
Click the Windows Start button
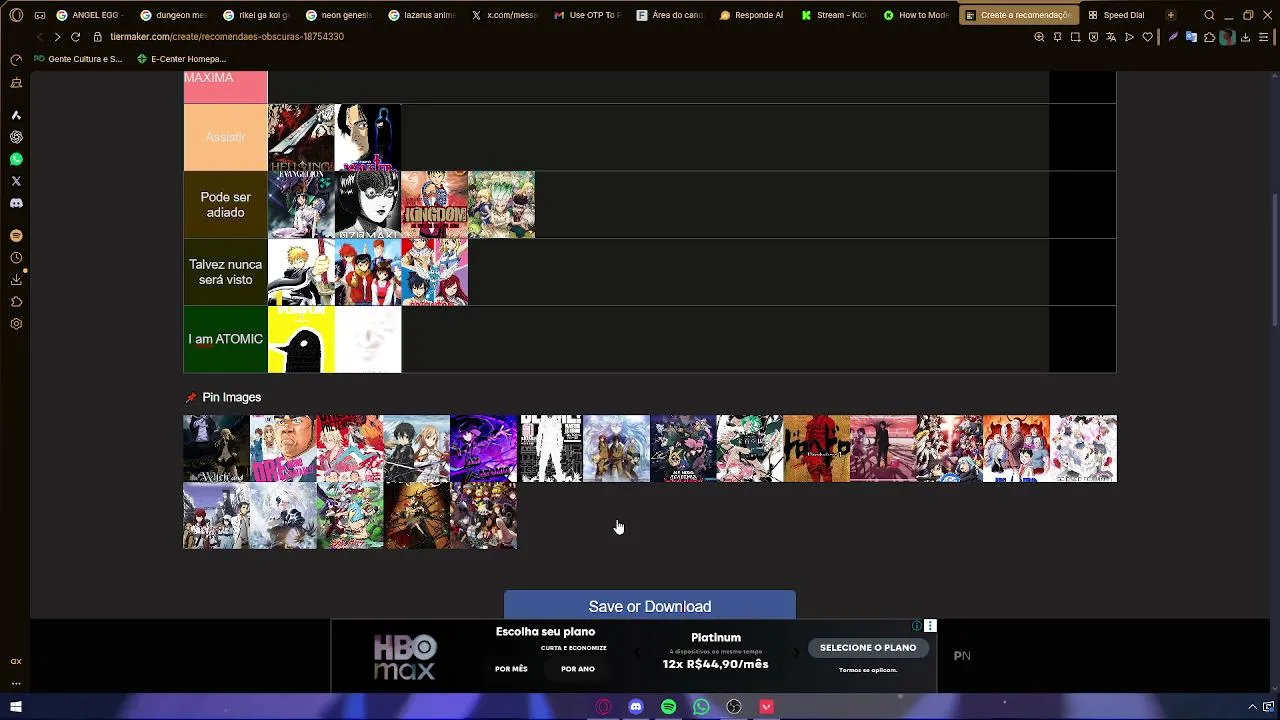coord(16,707)
